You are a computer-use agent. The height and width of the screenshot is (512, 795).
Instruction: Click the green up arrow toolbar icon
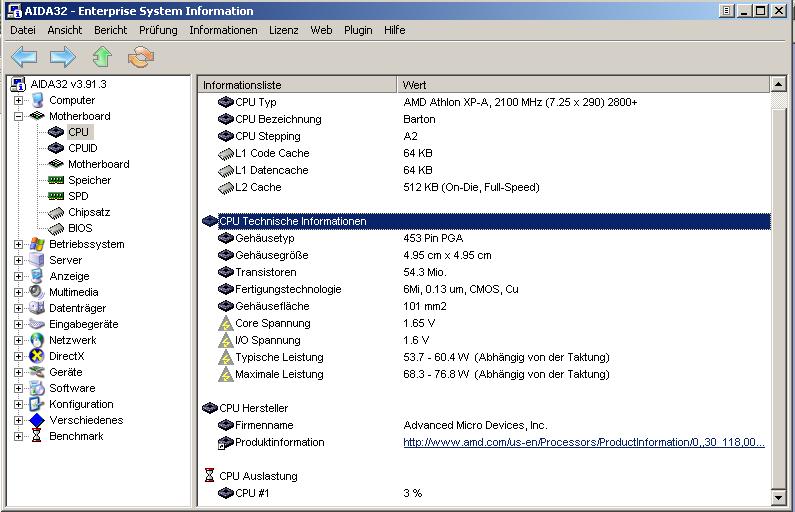(102, 57)
